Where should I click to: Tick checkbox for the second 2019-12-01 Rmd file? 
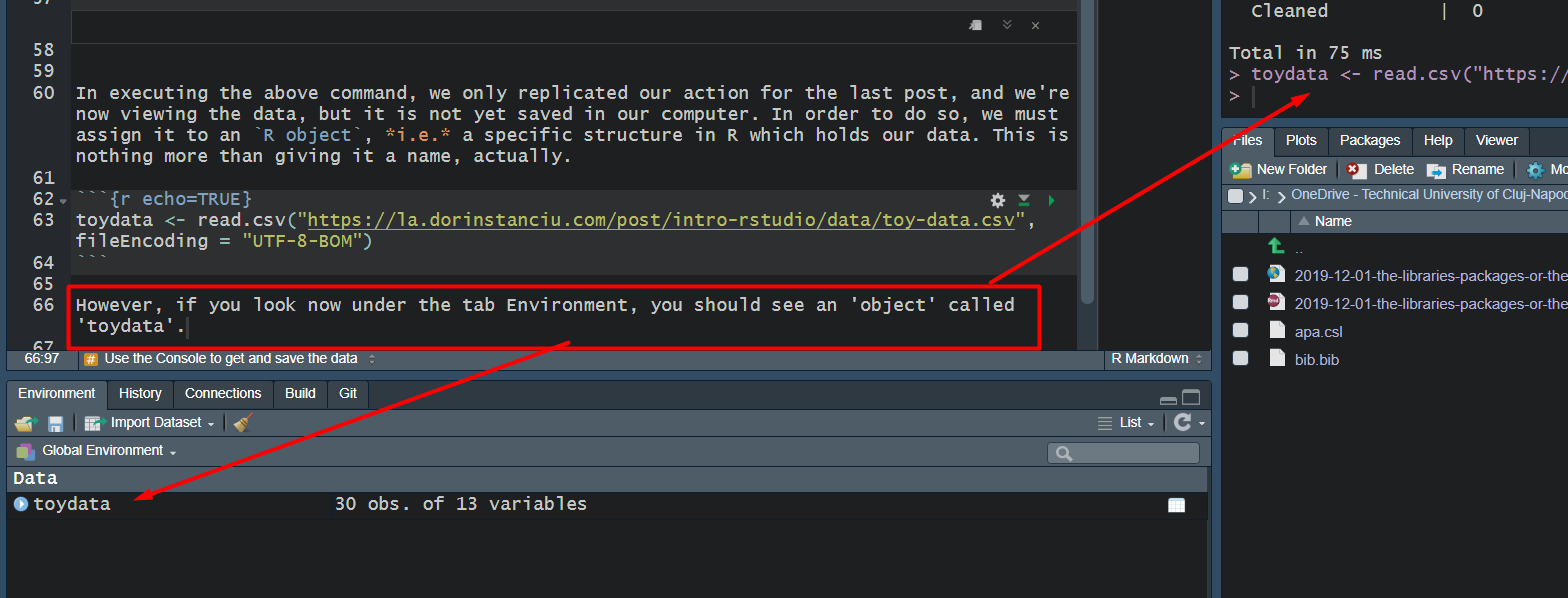point(1240,302)
